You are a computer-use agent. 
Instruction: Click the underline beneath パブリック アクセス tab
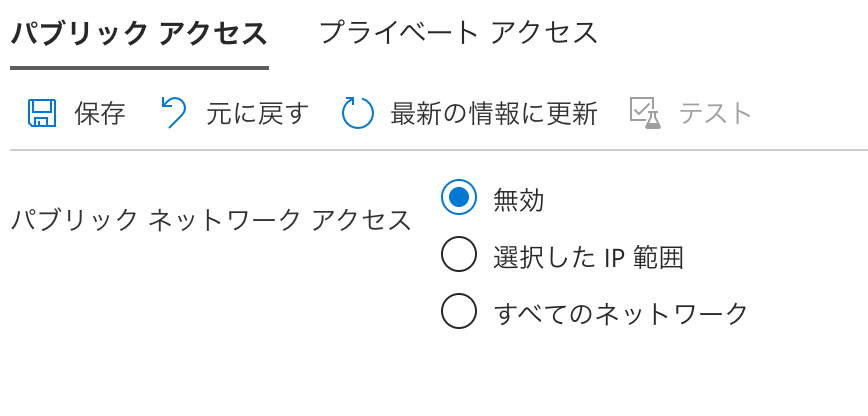(x=139, y=68)
